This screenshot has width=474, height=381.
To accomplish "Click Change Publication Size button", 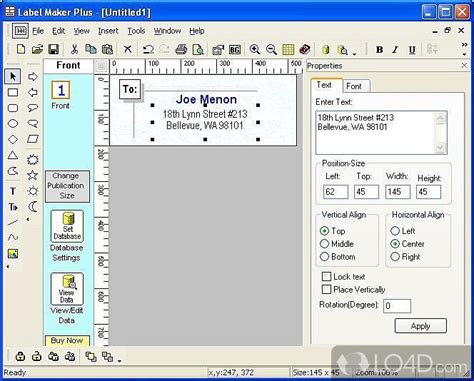I will pos(67,186).
